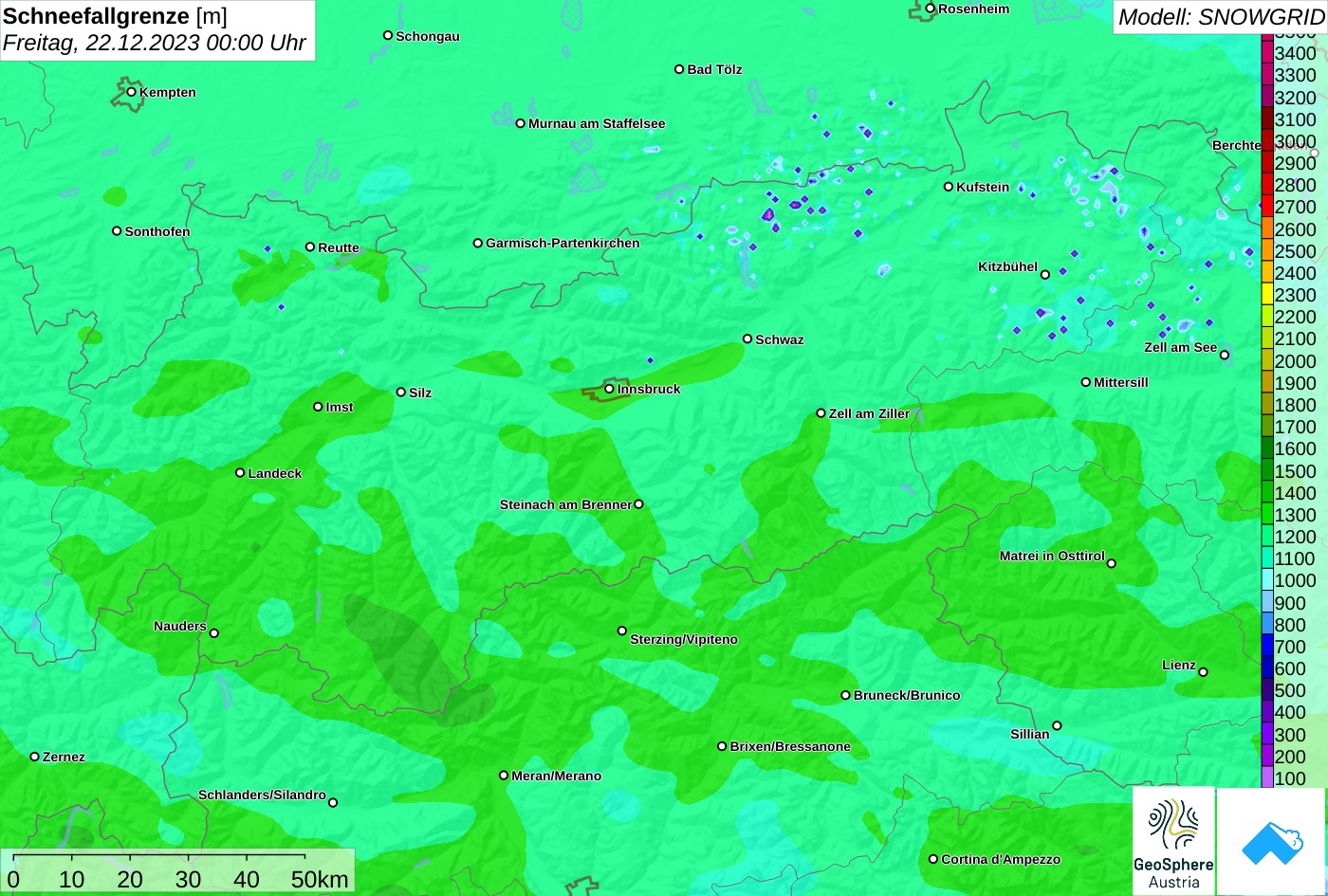
Task: Select the Schongau marker dot
Action: 387,35
